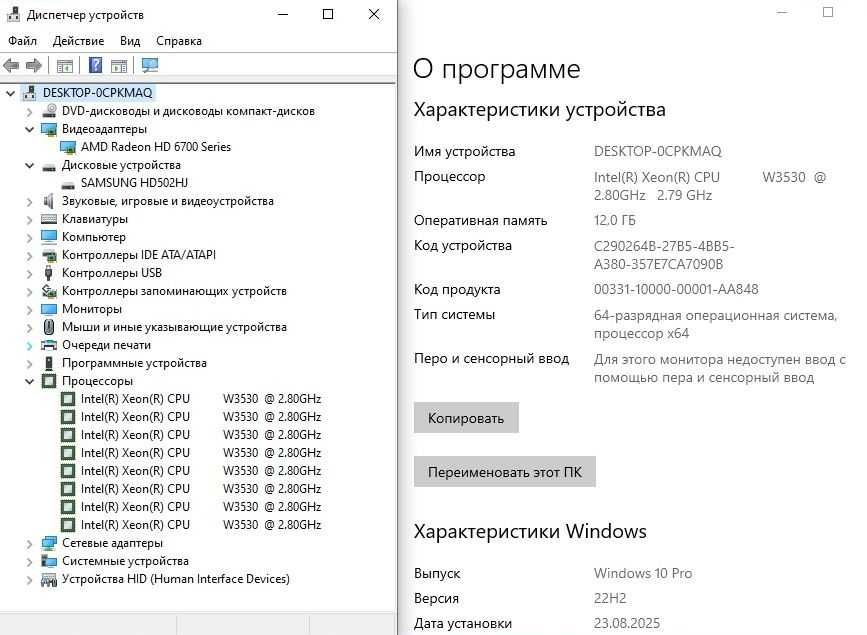Click the Мониторы category icon

tap(49, 309)
